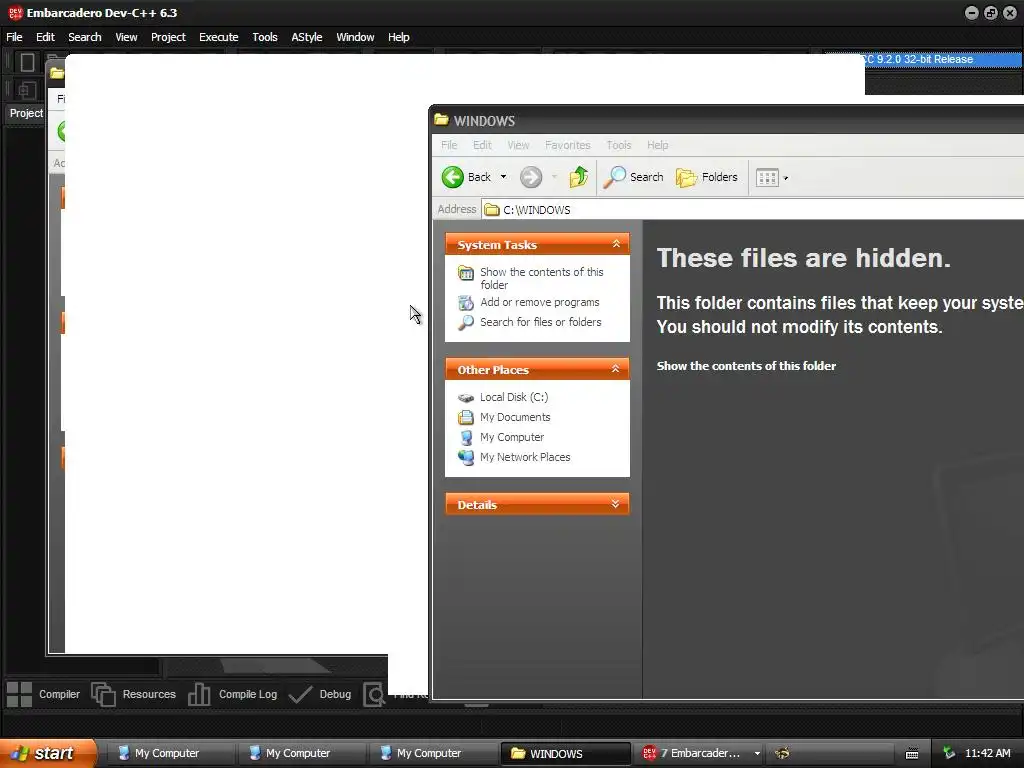1024x768 pixels.
Task: Switch to the Compiler tab
Action: click(43, 694)
